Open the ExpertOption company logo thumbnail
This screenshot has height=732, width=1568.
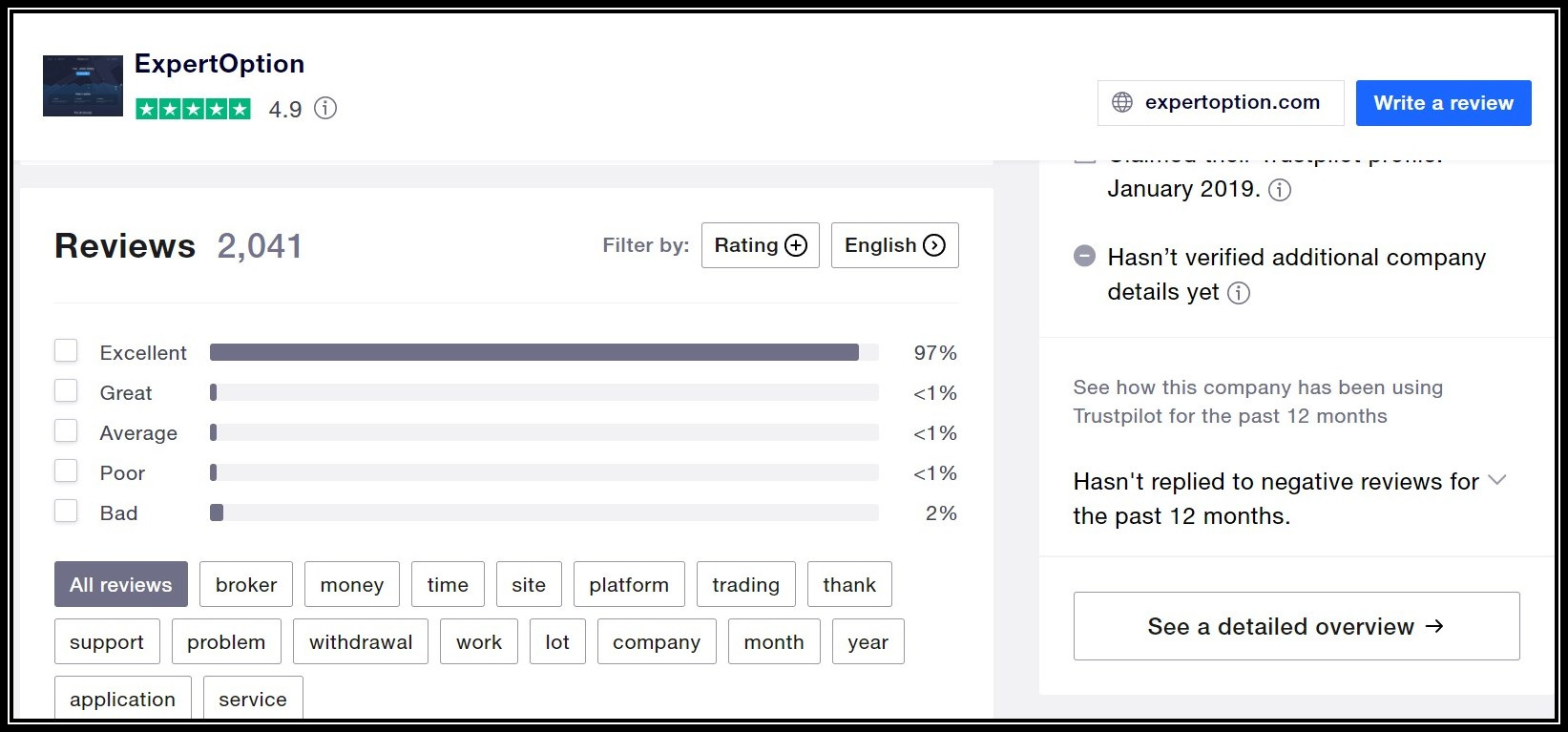point(83,86)
